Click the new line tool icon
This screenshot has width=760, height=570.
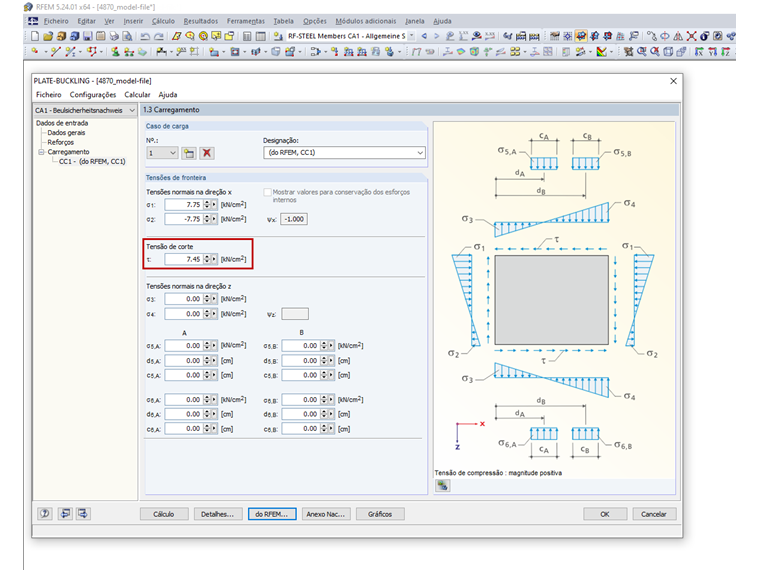pyautogui.click(x=56, y=51)
